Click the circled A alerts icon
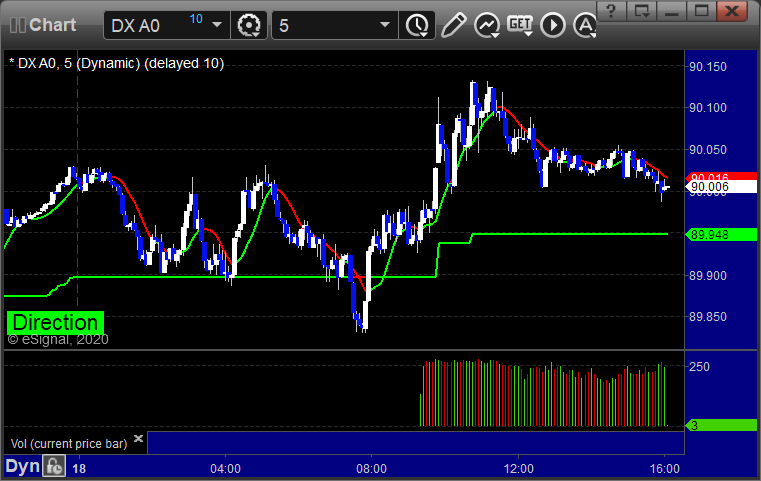Screen dimensions: 761x481 (x=585, y=25)
